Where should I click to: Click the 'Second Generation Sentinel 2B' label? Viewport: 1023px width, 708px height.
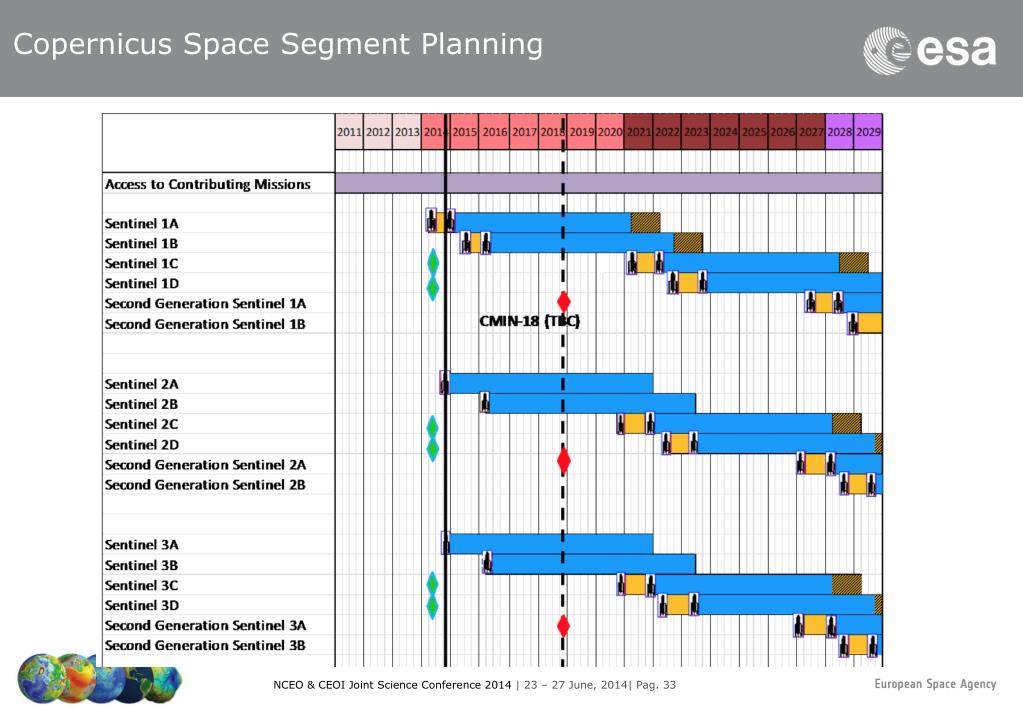click(x=205, y=485)
